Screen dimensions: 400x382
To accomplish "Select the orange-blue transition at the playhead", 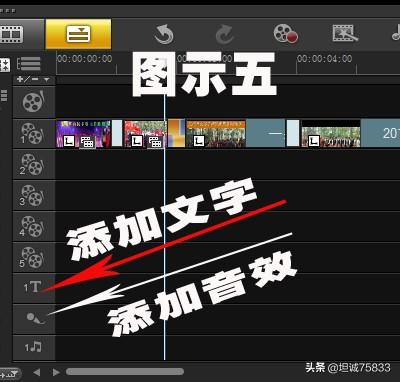I will click(x=176, y=133).
